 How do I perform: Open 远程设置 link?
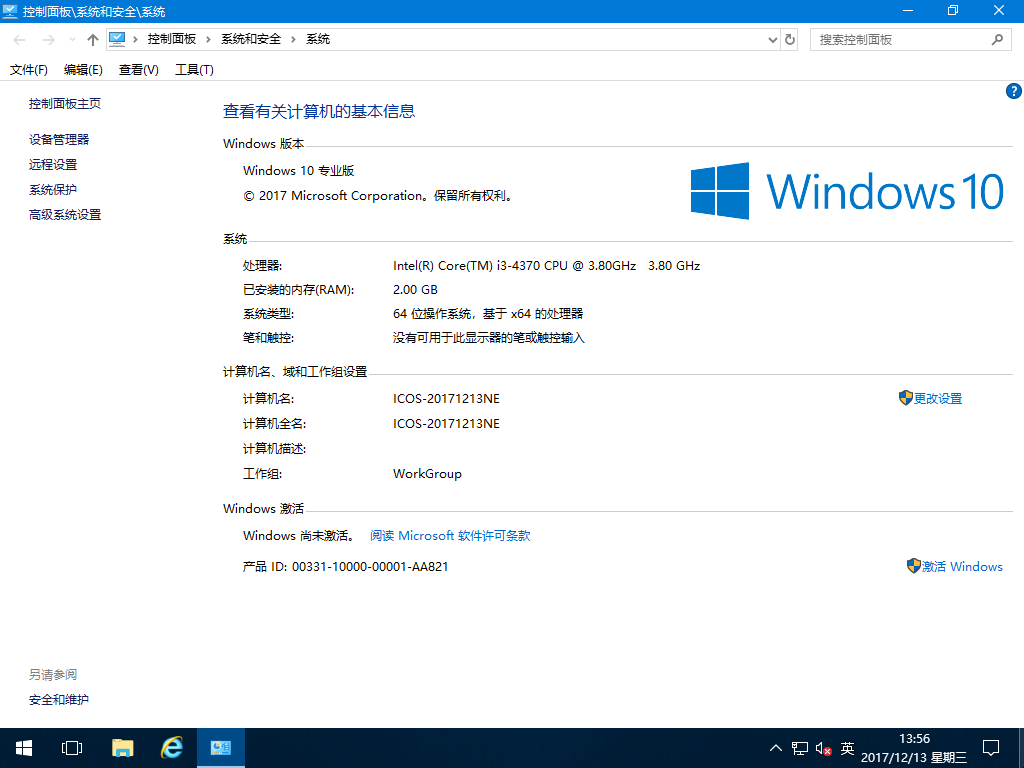(x=53, y=165)
